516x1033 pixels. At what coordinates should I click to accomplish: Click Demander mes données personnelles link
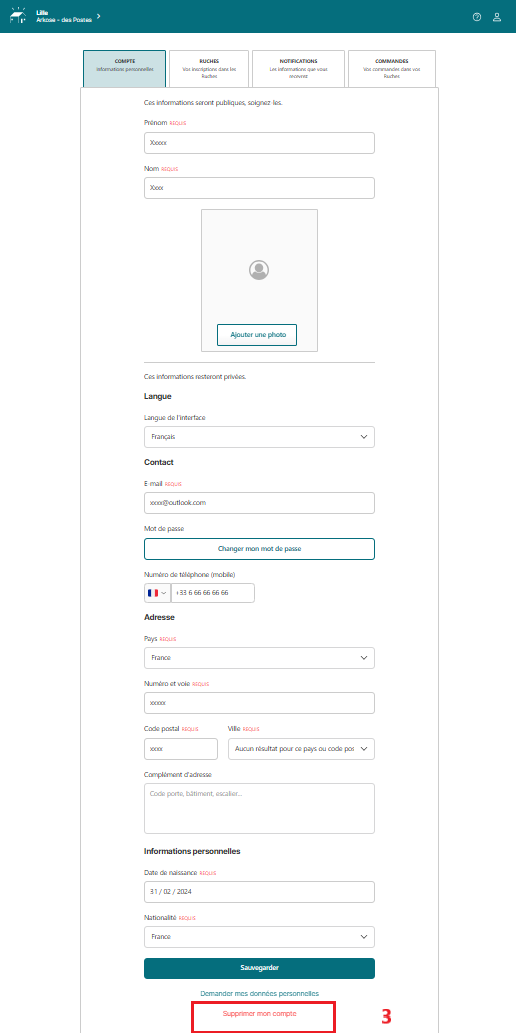260,993
